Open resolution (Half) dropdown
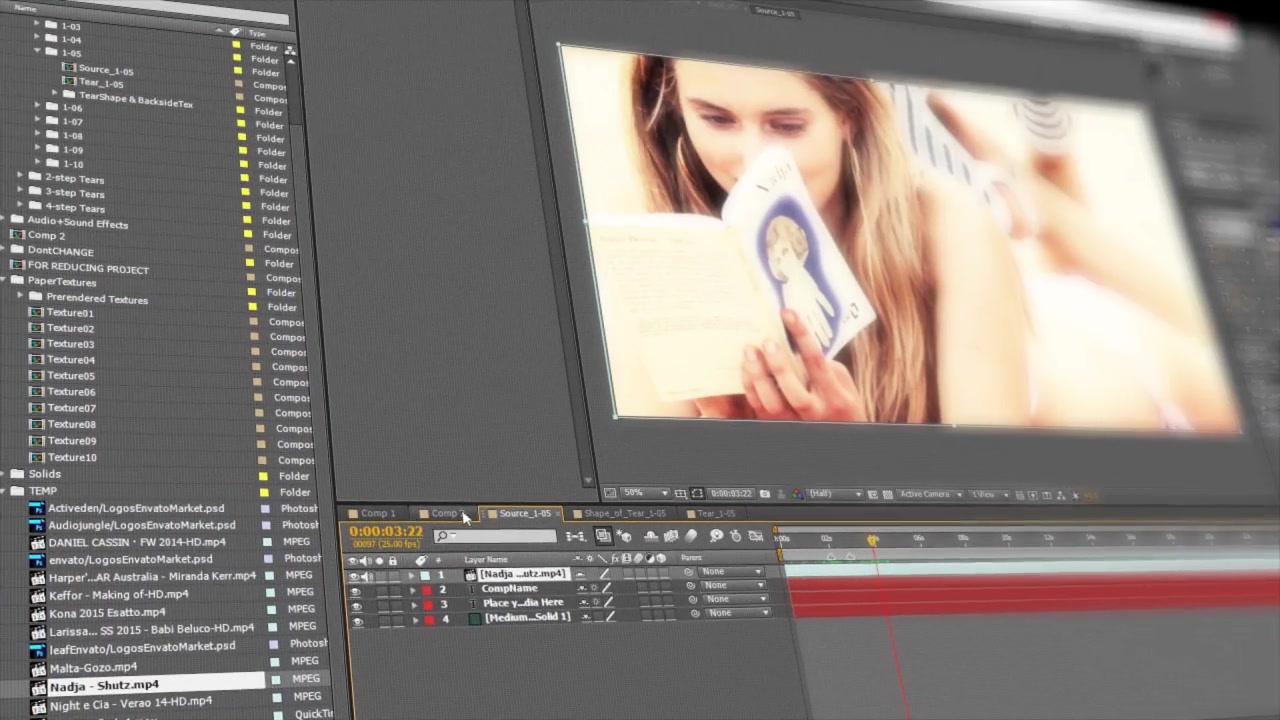 tap(834, 494)
